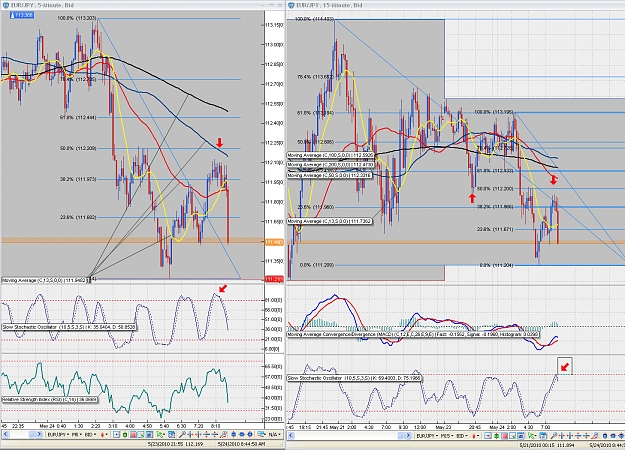
Task: Select the Moving Average (C,13,S,0,0) label in 15-minute chart
Action: [330, 221]
